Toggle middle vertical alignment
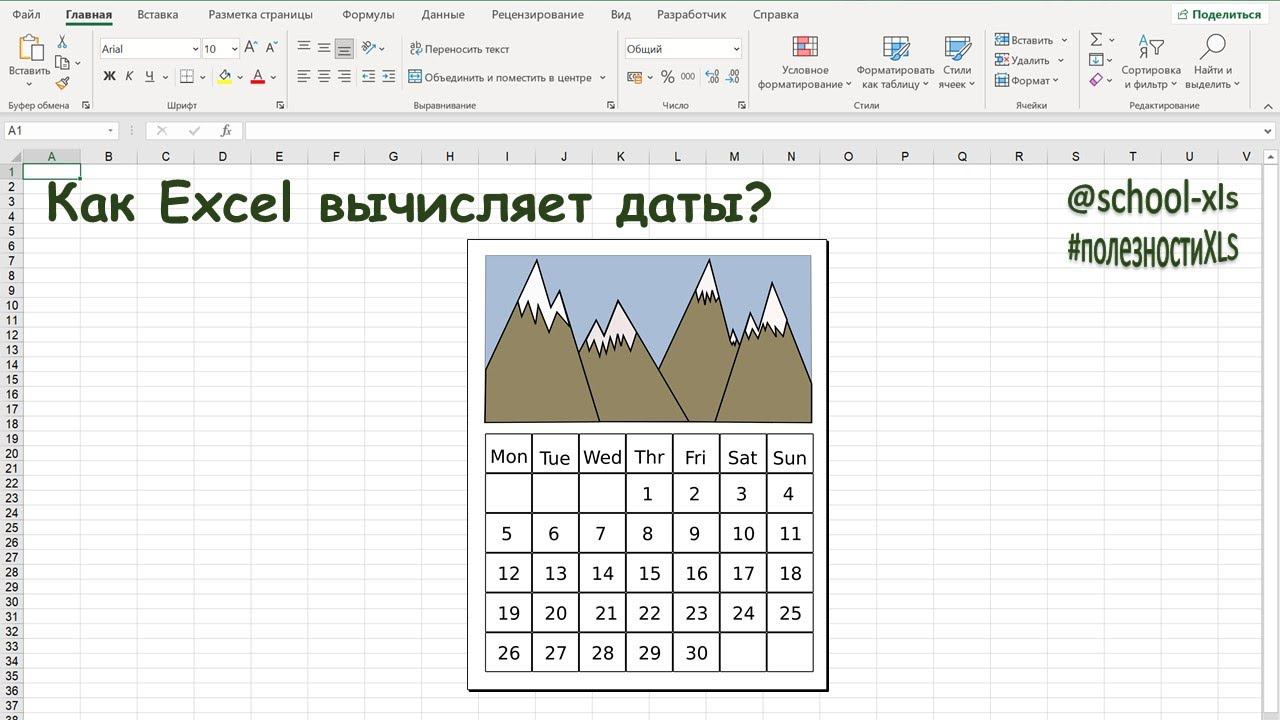This screenshot has height=720, width=1280. pyautogui.click(x=324, y=48)
